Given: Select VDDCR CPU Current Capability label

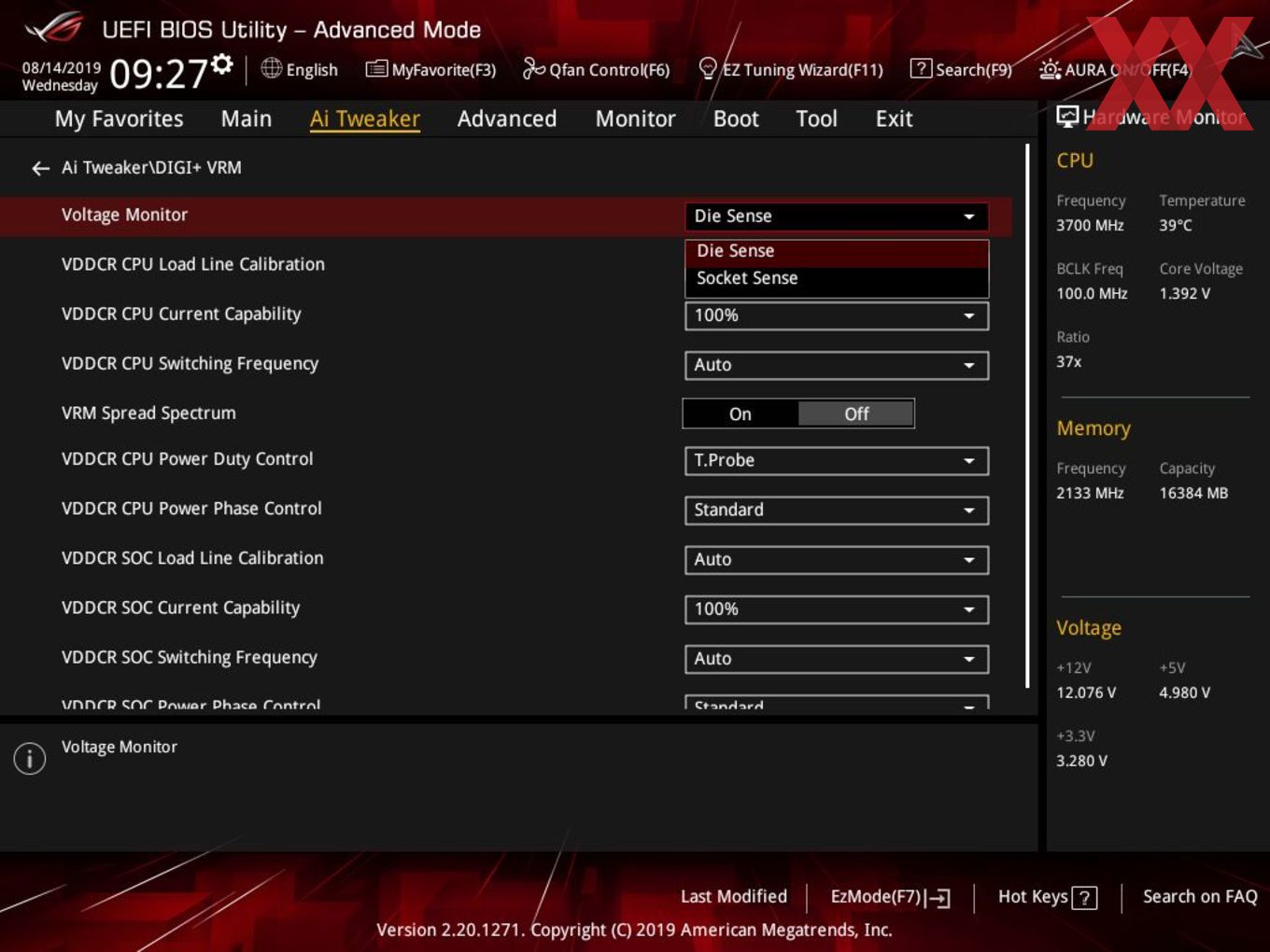Looking at the screenshot, I should (x=181, y=315).
